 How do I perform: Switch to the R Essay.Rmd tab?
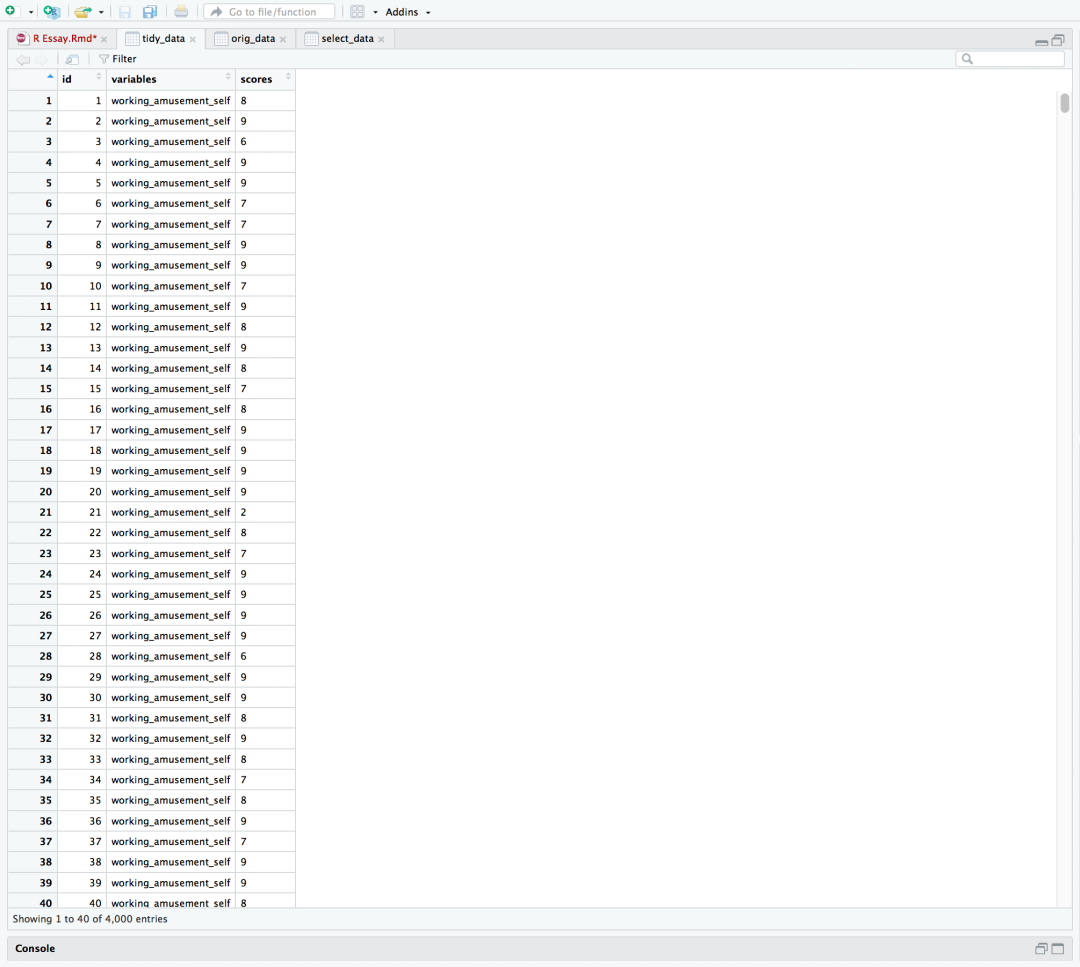(65, 39)
